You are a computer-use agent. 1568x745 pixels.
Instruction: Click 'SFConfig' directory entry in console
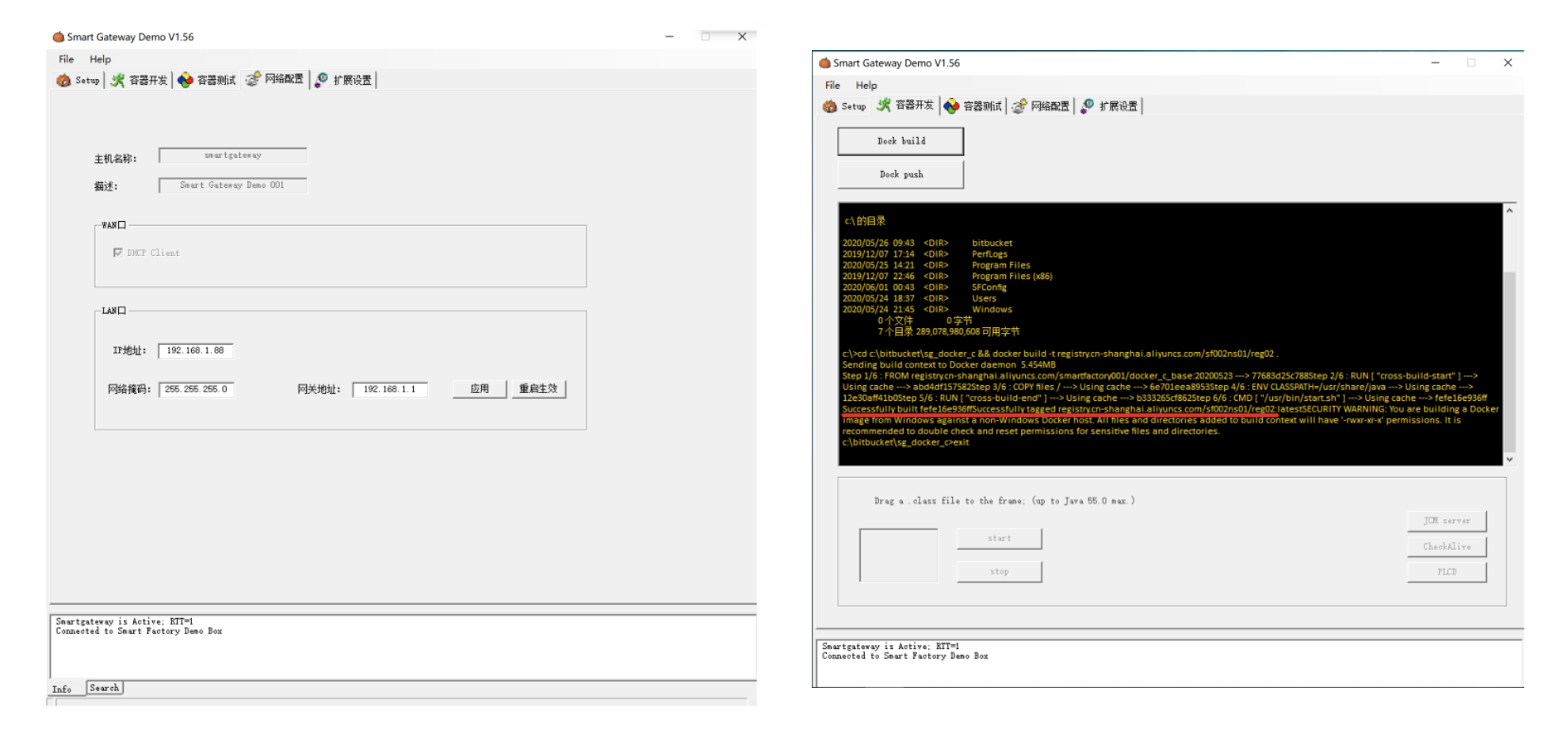point(989,288)
